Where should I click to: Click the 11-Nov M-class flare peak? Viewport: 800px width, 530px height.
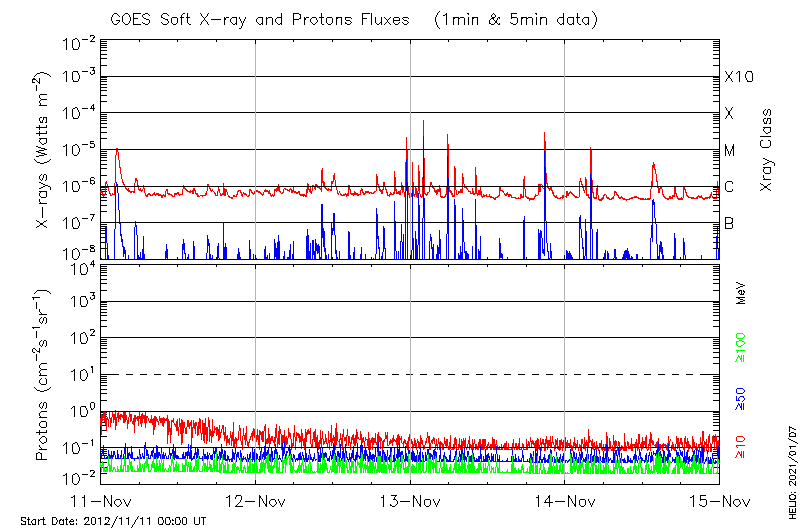pyautogui.click(x=117, y=149)
